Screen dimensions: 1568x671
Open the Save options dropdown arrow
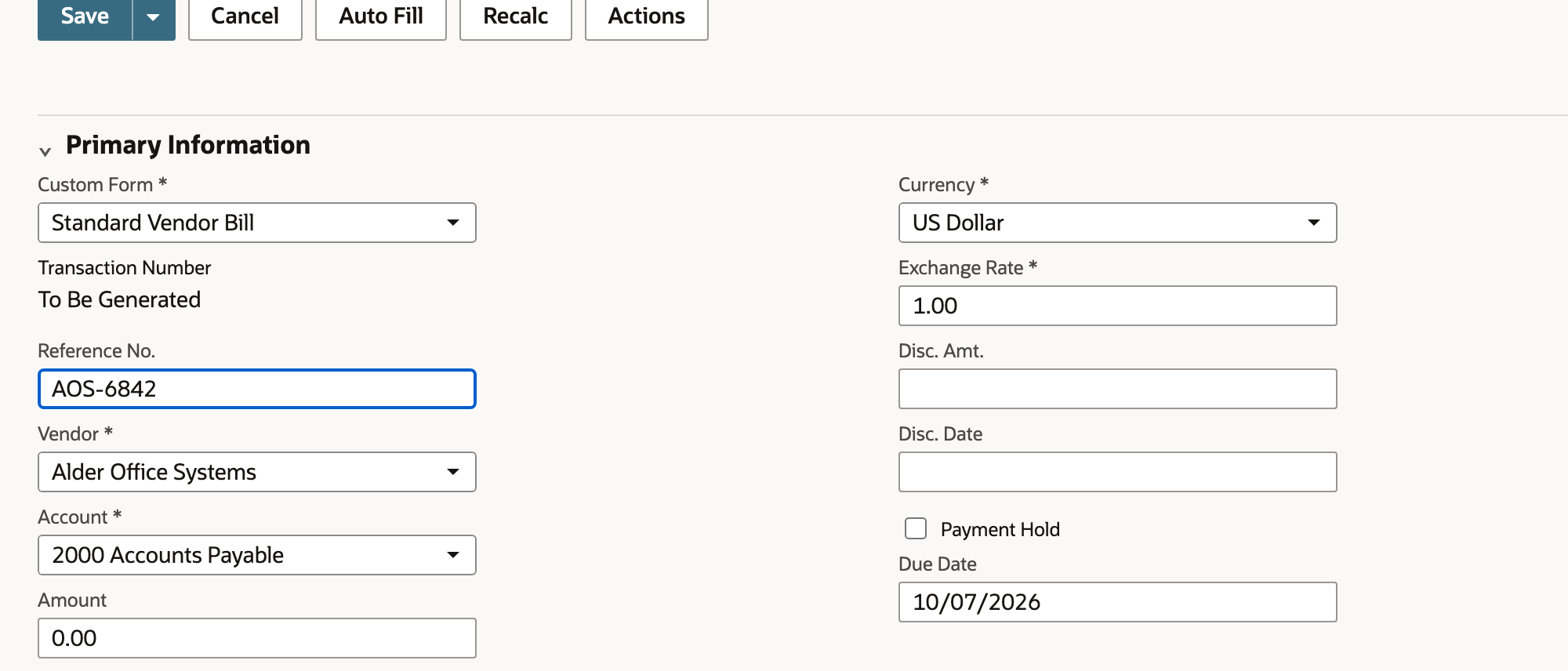click(154, 17)
